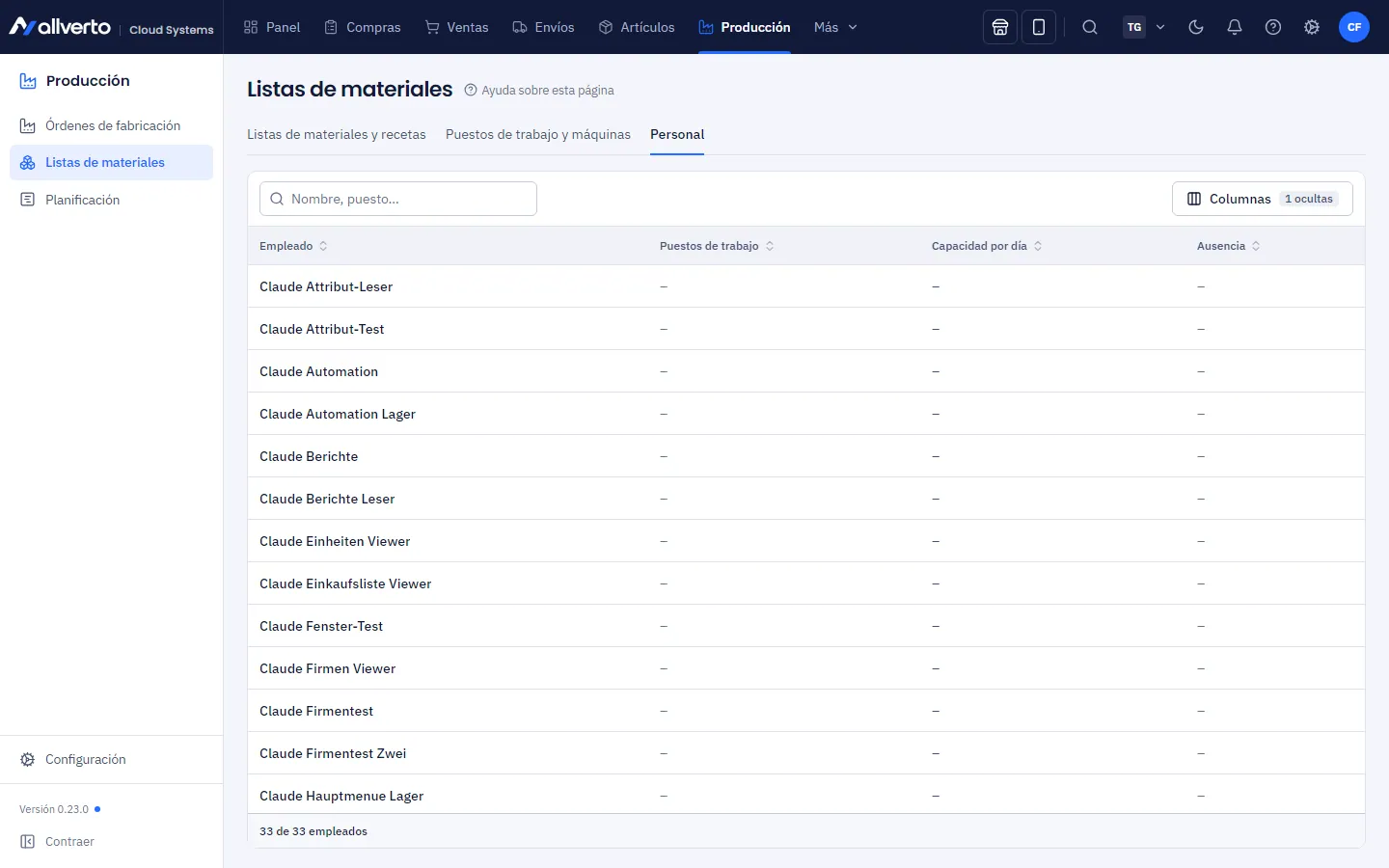
Task: Open Planificación in sidebar
Action: pyautogui.click(x=112, y=200)
